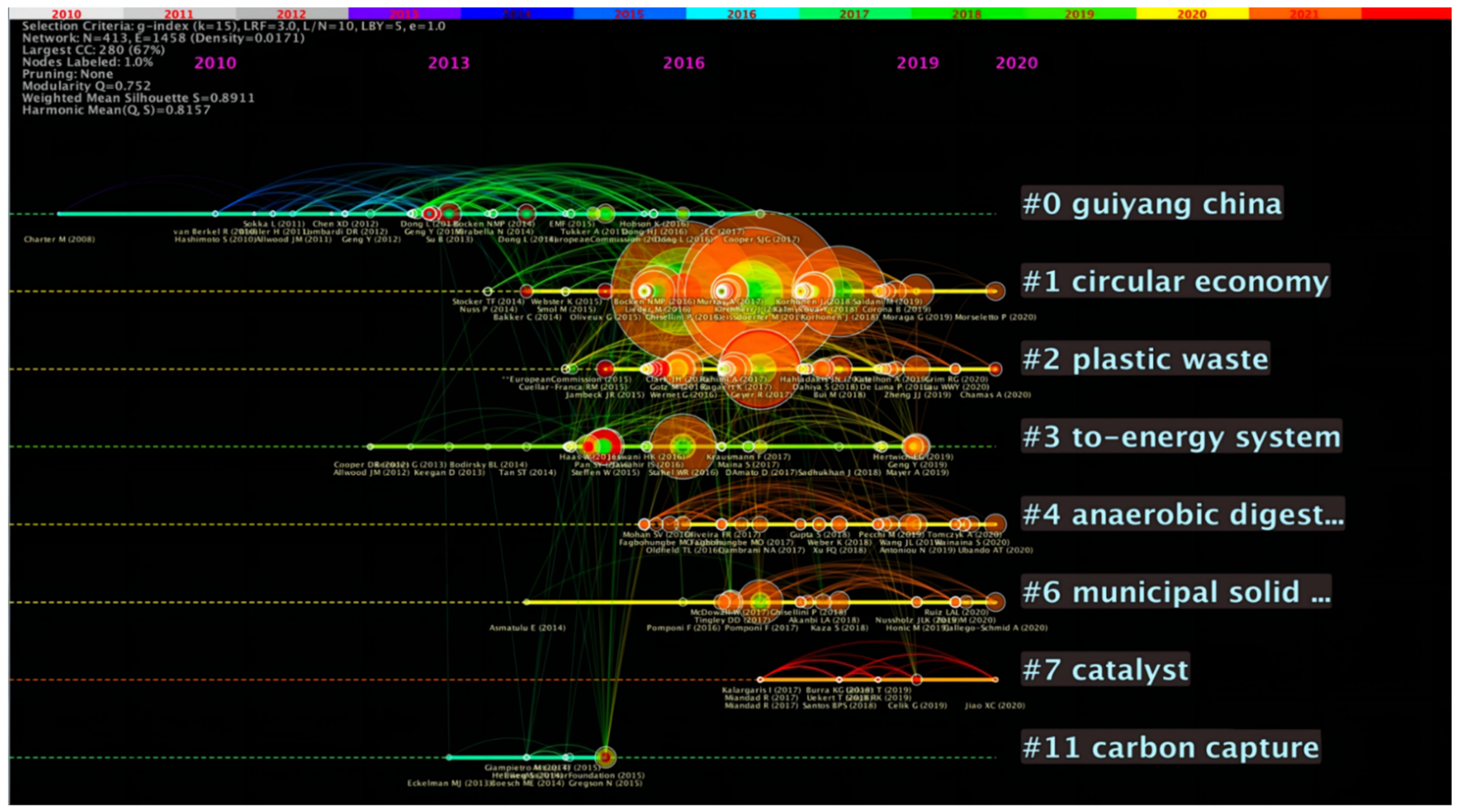Click the magenta 2013 timeline year marker

448,63
